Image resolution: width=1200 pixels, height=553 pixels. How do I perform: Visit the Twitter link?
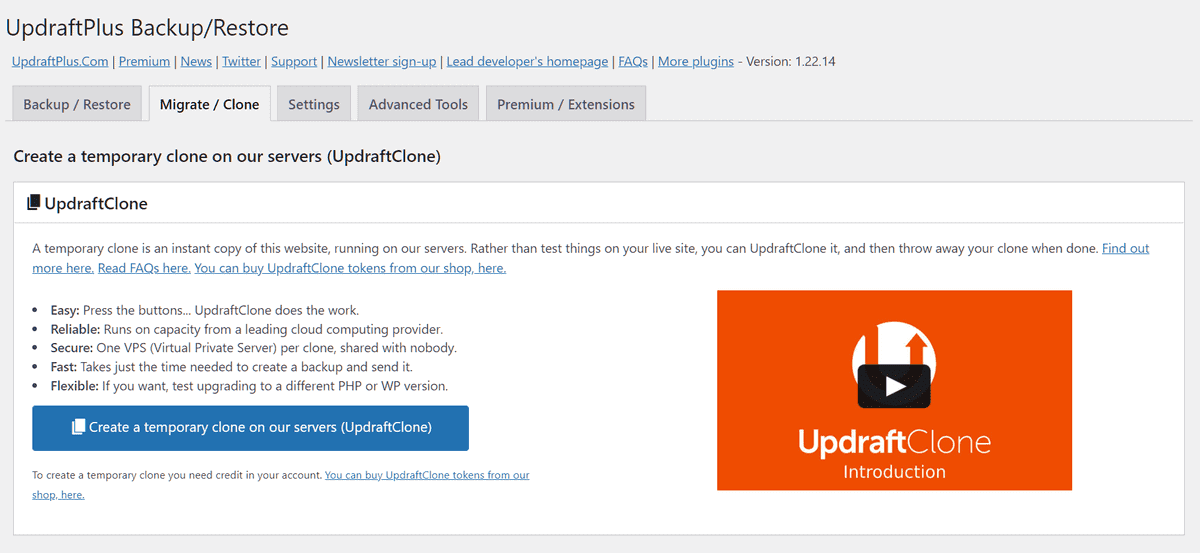[241, 61]
